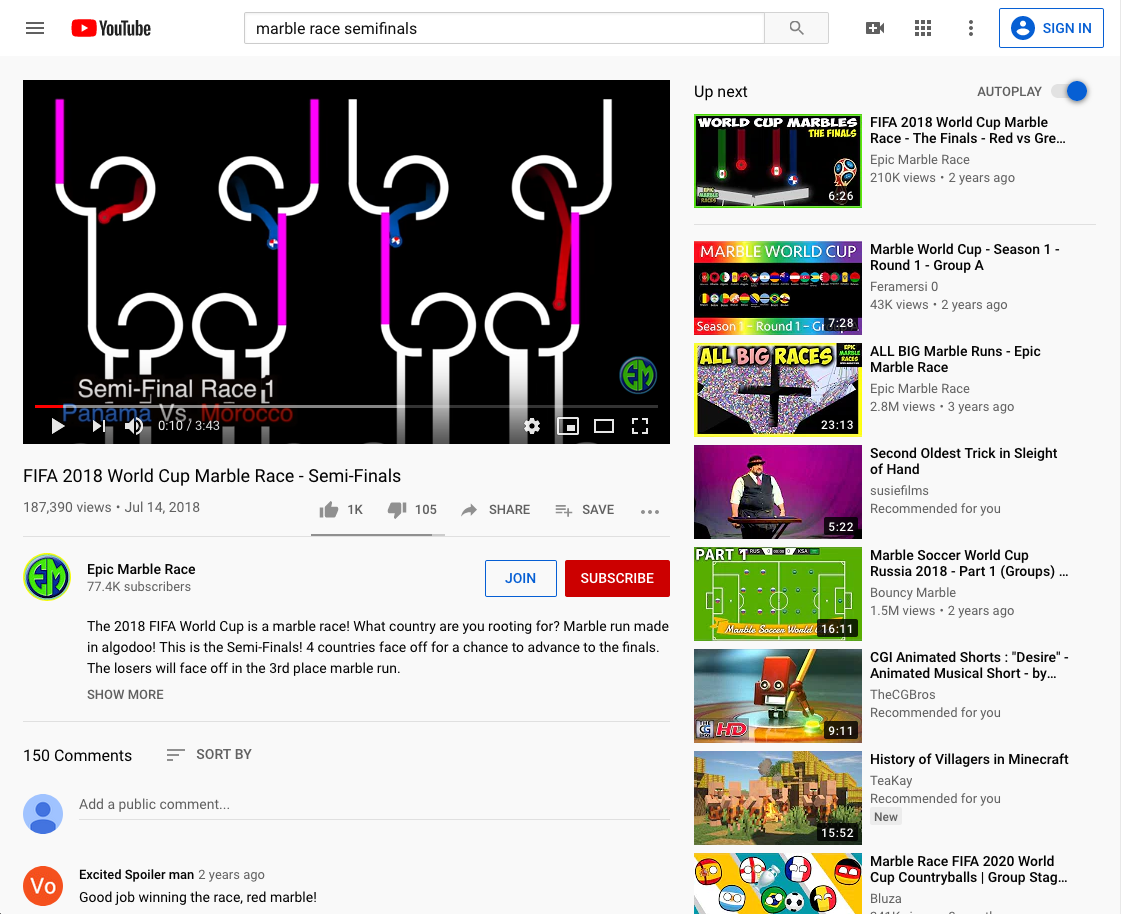Image resolution: width=1121 pixels, height=914 pixels.
Task: Open the comments SORT BY menu
Action: [209, 755]
